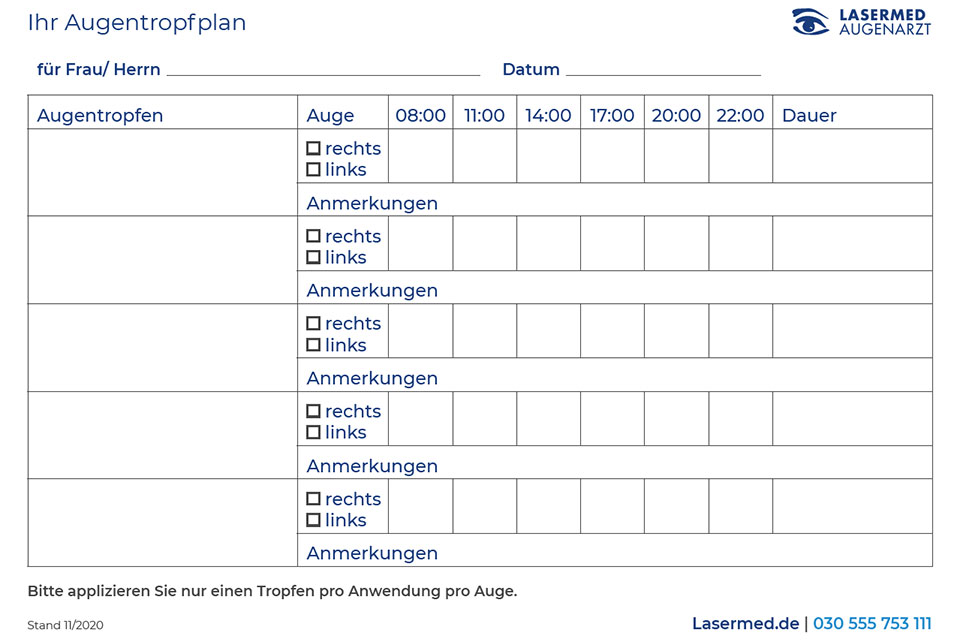Click the first row Dauer cell
This screenshot has width=960, height=640.
[852, 156]
